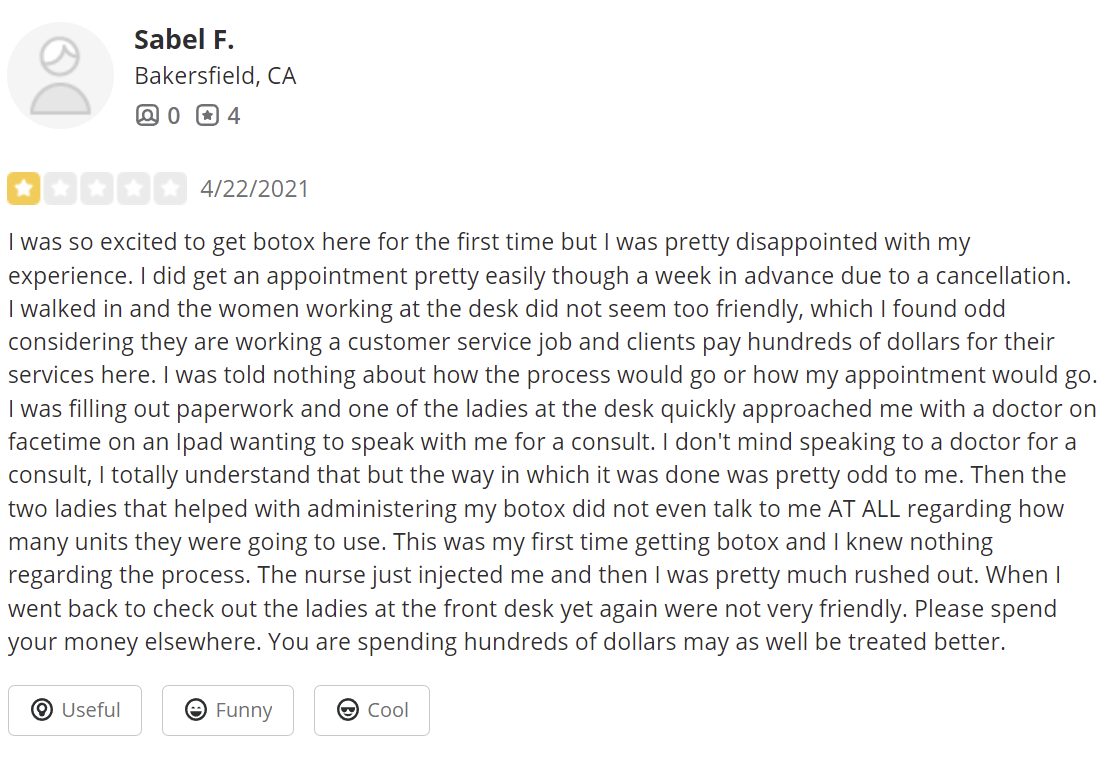
Task: Mark the review as Cool
Action: click(372, 711)
